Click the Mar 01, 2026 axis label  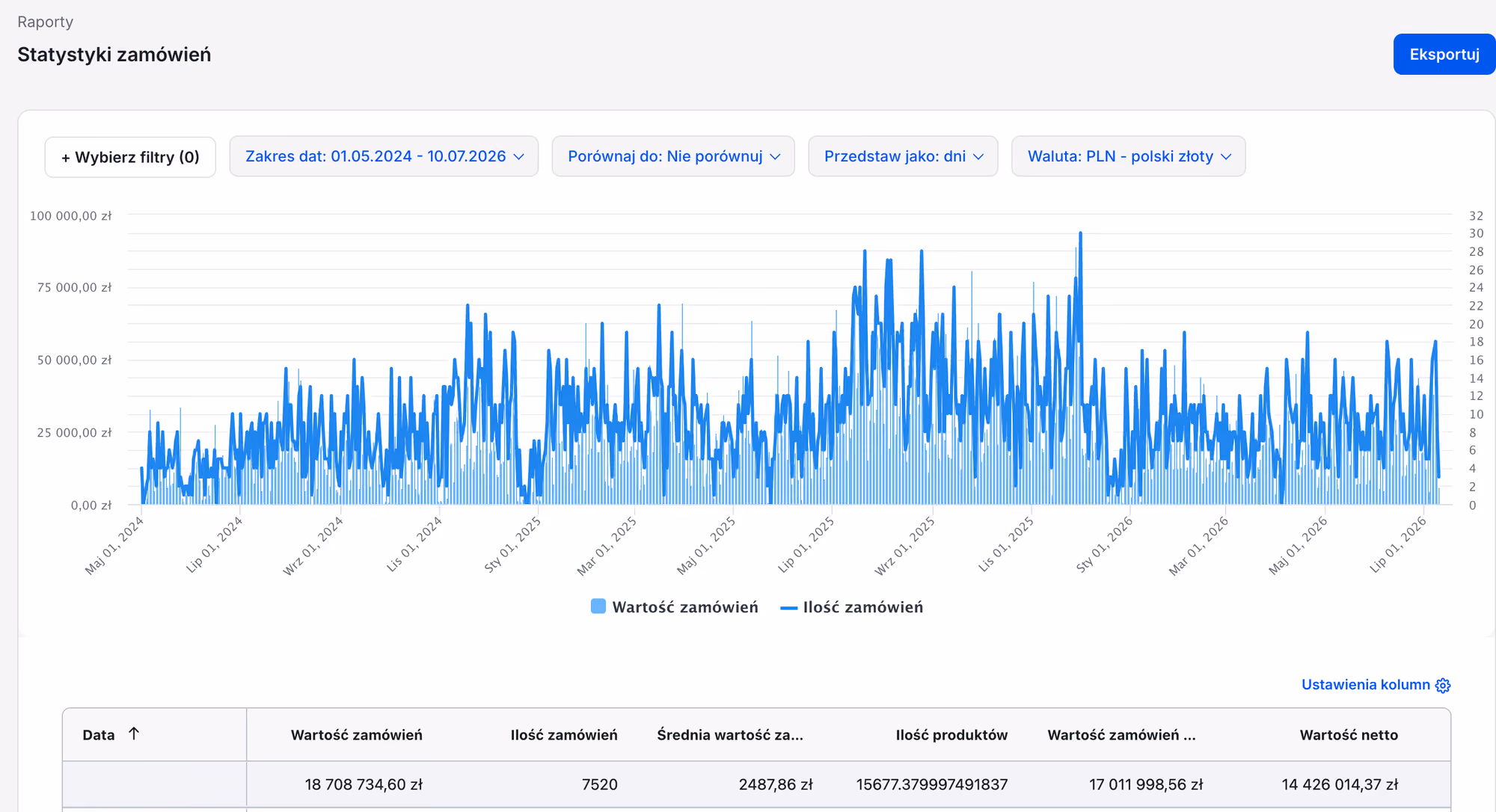click(x=1198, y=546)
